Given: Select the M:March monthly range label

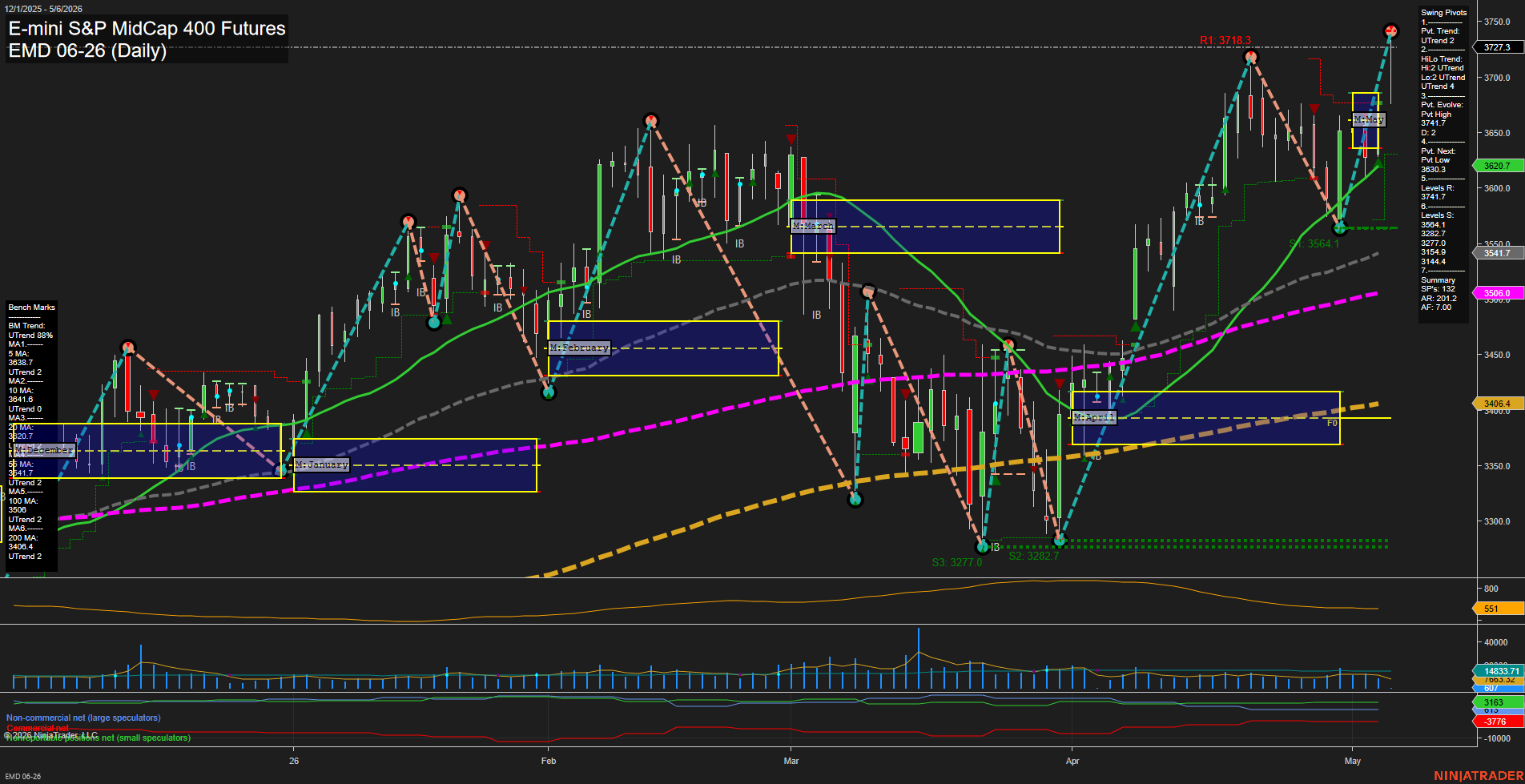Looking at the screenshot, I should click(813, 226).
